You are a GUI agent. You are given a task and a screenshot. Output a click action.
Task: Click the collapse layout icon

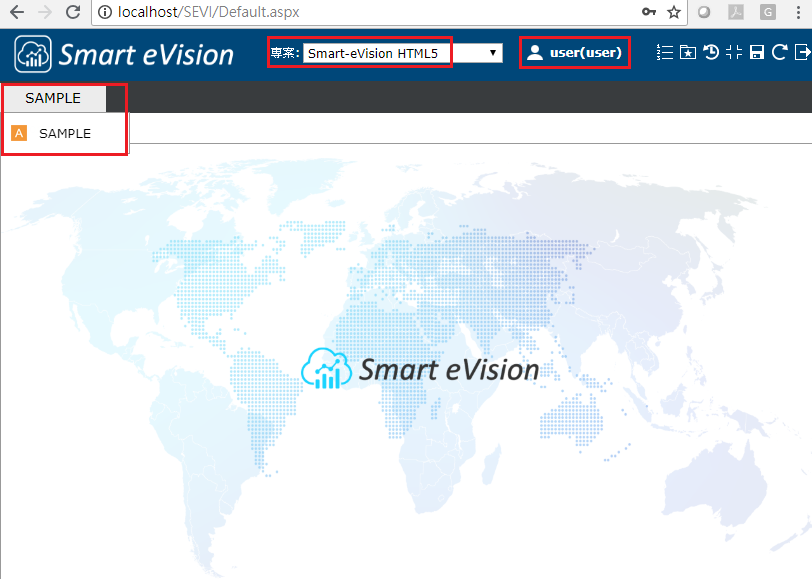point(733,52)
